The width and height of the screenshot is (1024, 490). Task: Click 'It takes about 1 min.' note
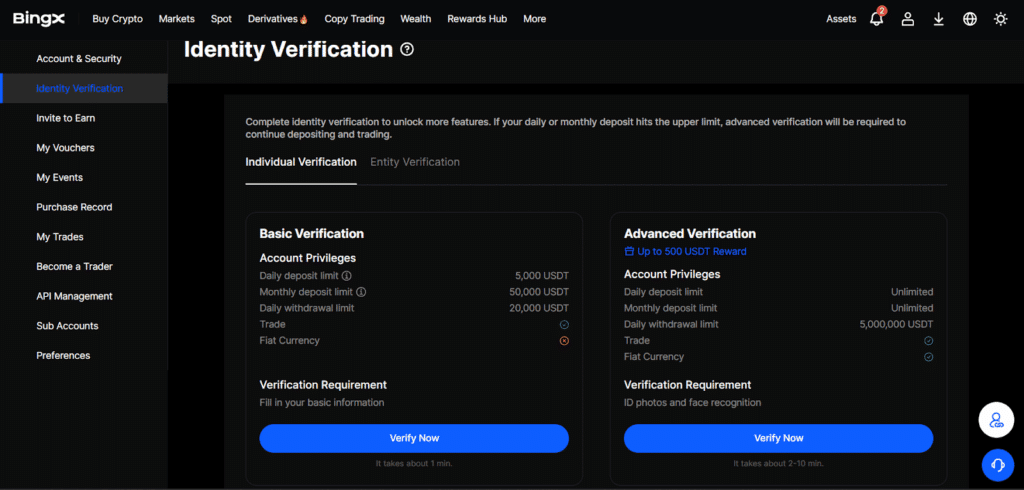414,463
